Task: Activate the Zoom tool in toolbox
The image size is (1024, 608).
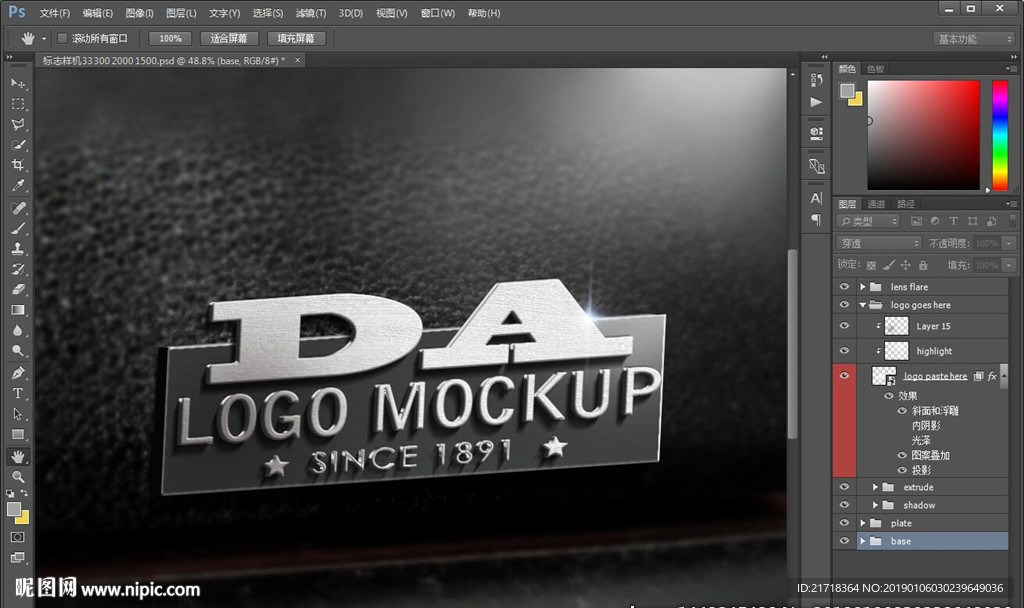Action: 18,477
